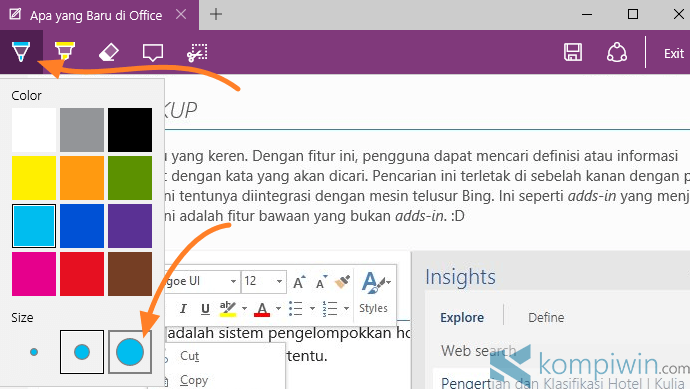This screenshot has height=389, width=690.
Task: Click the Format Painter brush icon
Action: coord(342,282)
